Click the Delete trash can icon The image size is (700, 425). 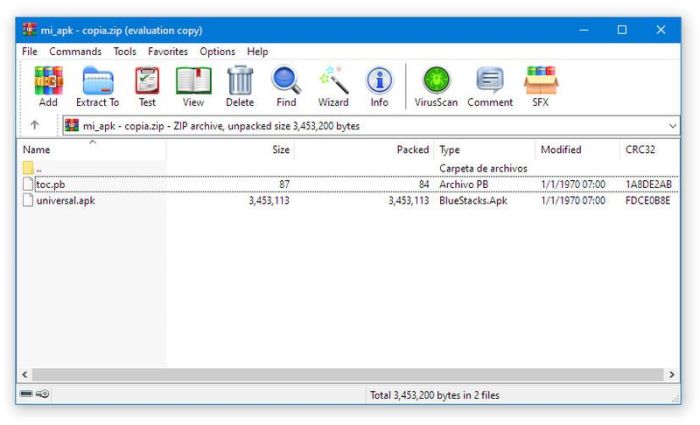click(x=240, y=86)
